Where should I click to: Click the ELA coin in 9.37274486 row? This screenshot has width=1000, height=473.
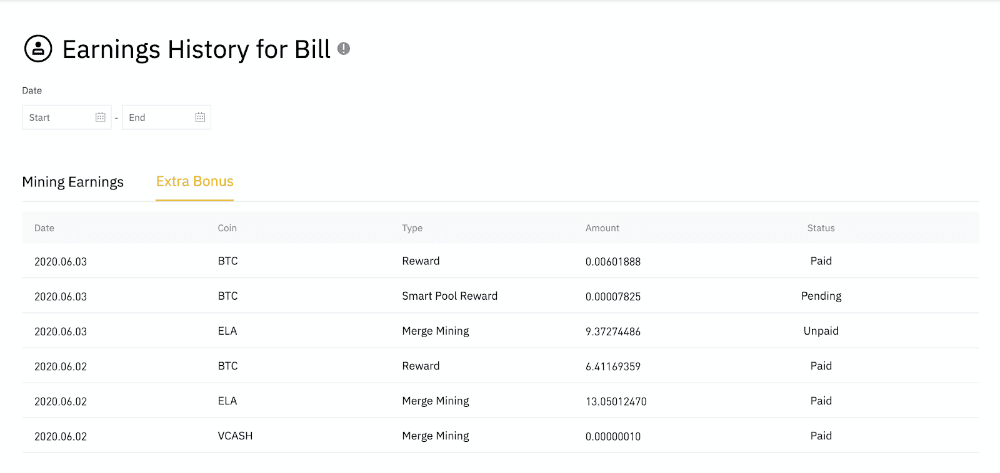click(228, 331)
